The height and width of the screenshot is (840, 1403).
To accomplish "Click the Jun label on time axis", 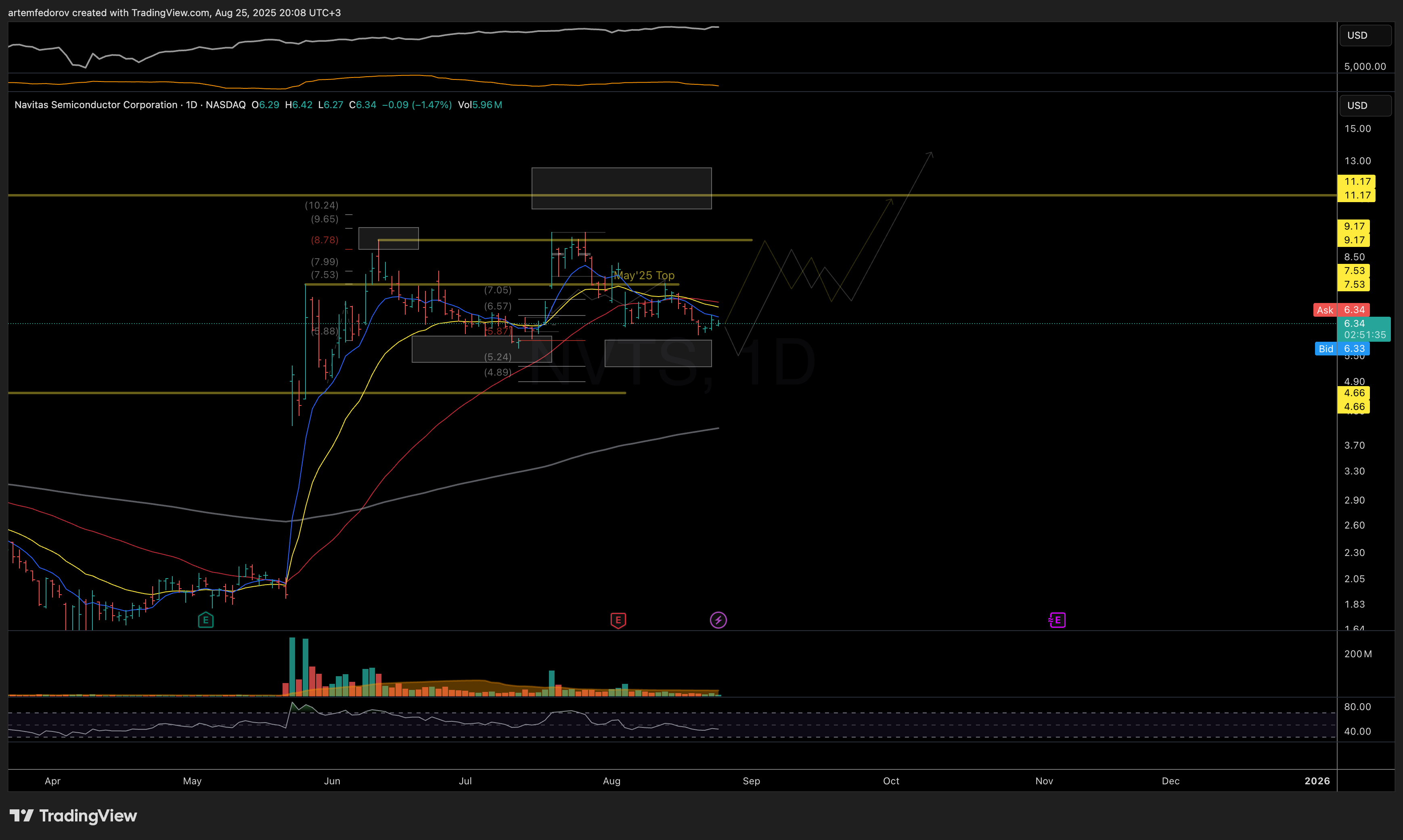I will pos(332,781).
